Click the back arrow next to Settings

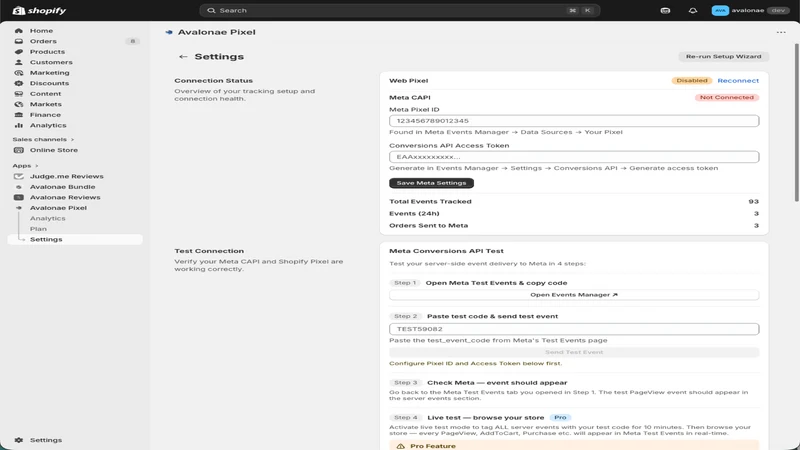point(183,57)
